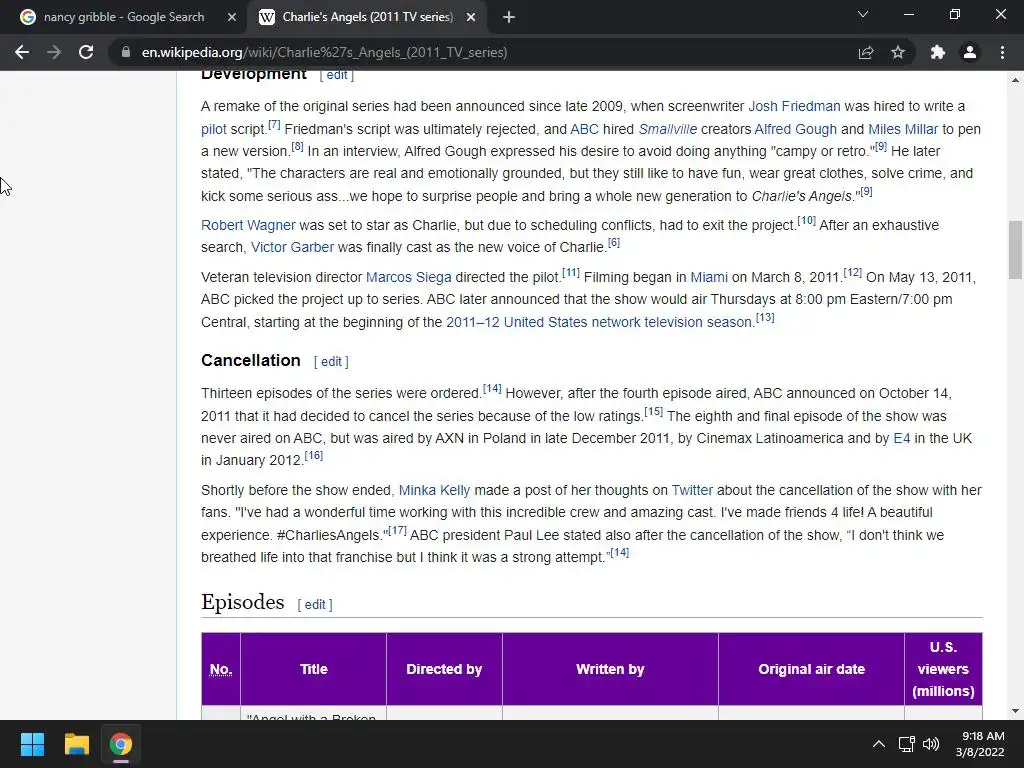Open the clock showing 9:18 AM
Screen dimensions: 1024x768
[x=980, y=744]
